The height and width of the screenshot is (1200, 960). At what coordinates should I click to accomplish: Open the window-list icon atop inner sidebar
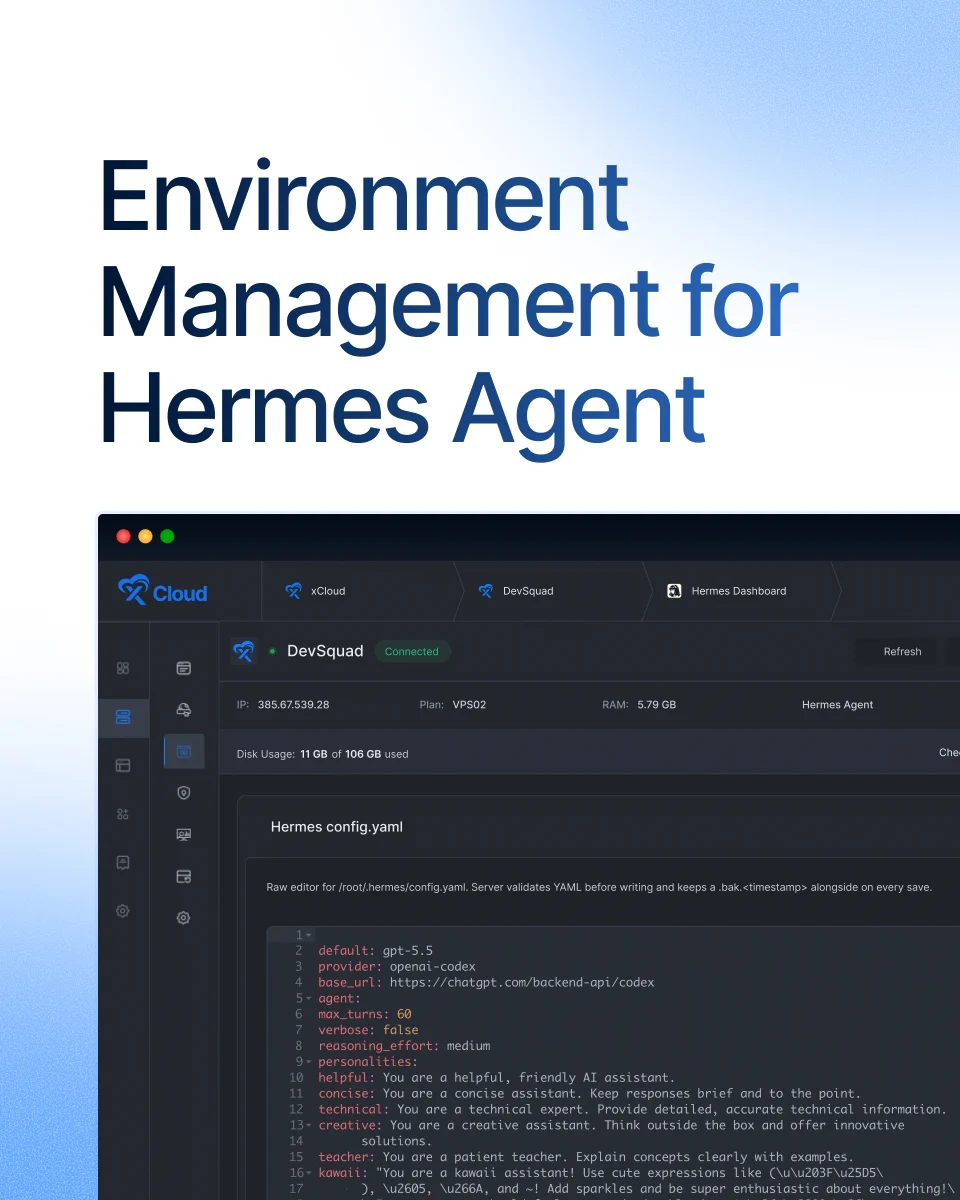tap(183, 668)
